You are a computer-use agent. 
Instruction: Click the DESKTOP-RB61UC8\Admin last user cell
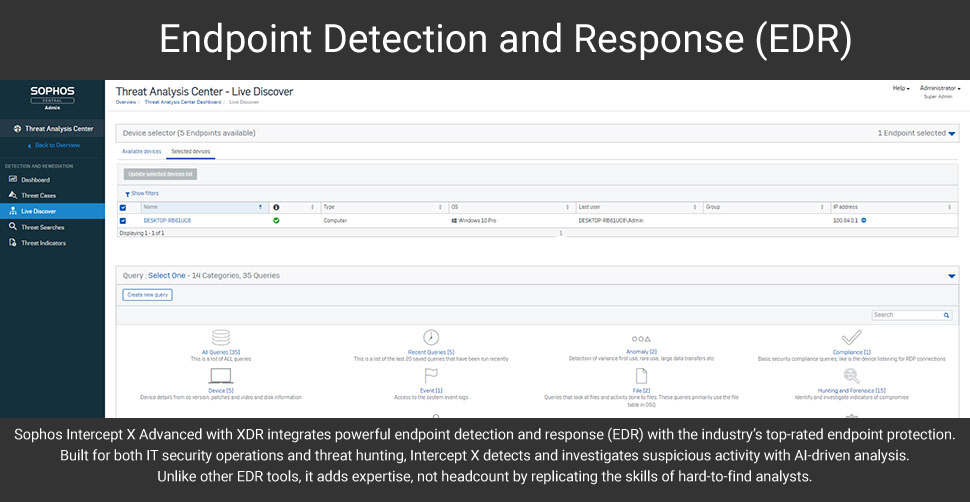click(x=612, y=220)
